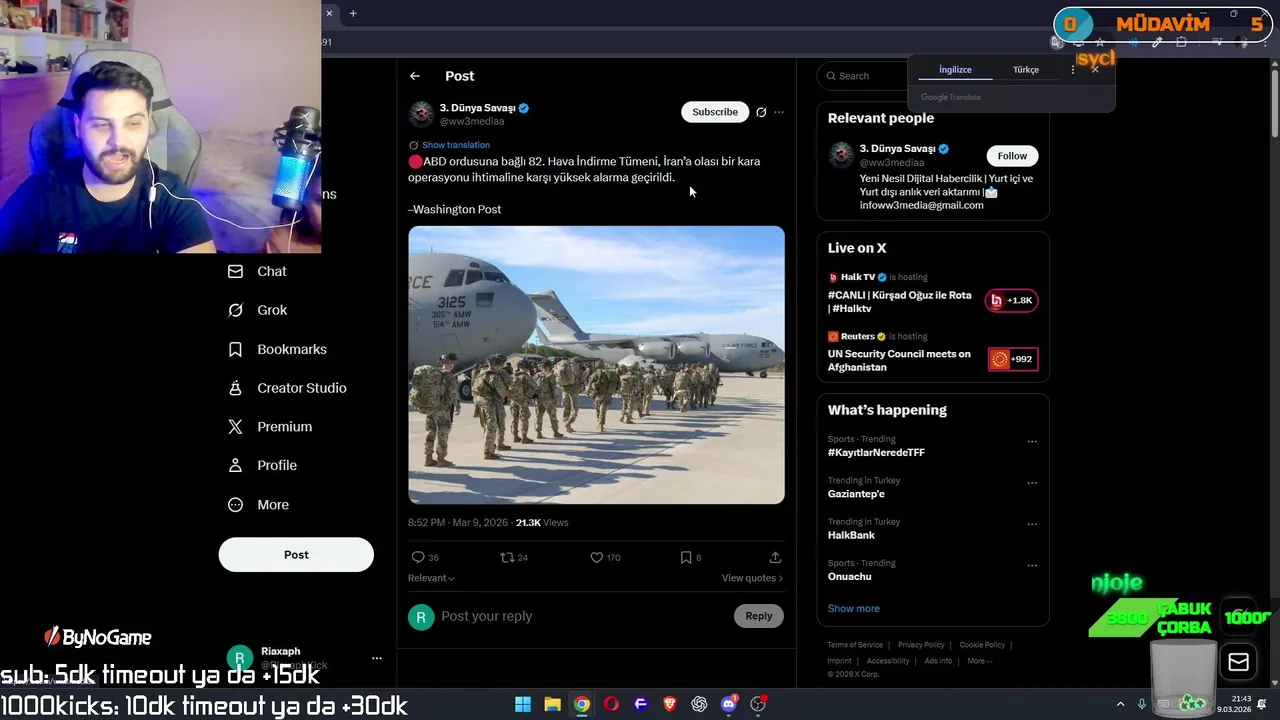
Task: Click the page vertical scrollbar
Action: (1273, 105)
